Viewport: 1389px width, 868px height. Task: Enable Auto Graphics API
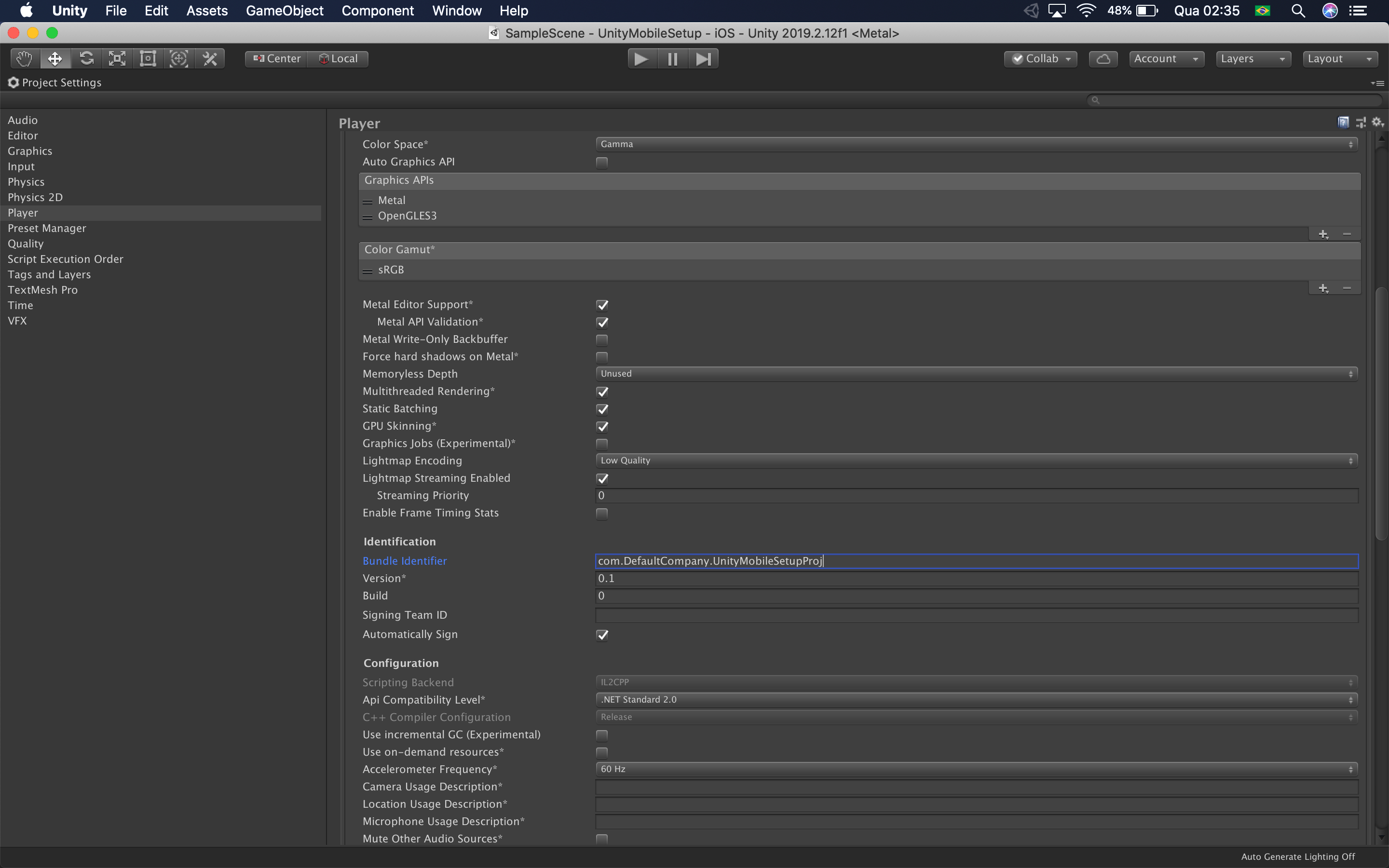point(601,163)
